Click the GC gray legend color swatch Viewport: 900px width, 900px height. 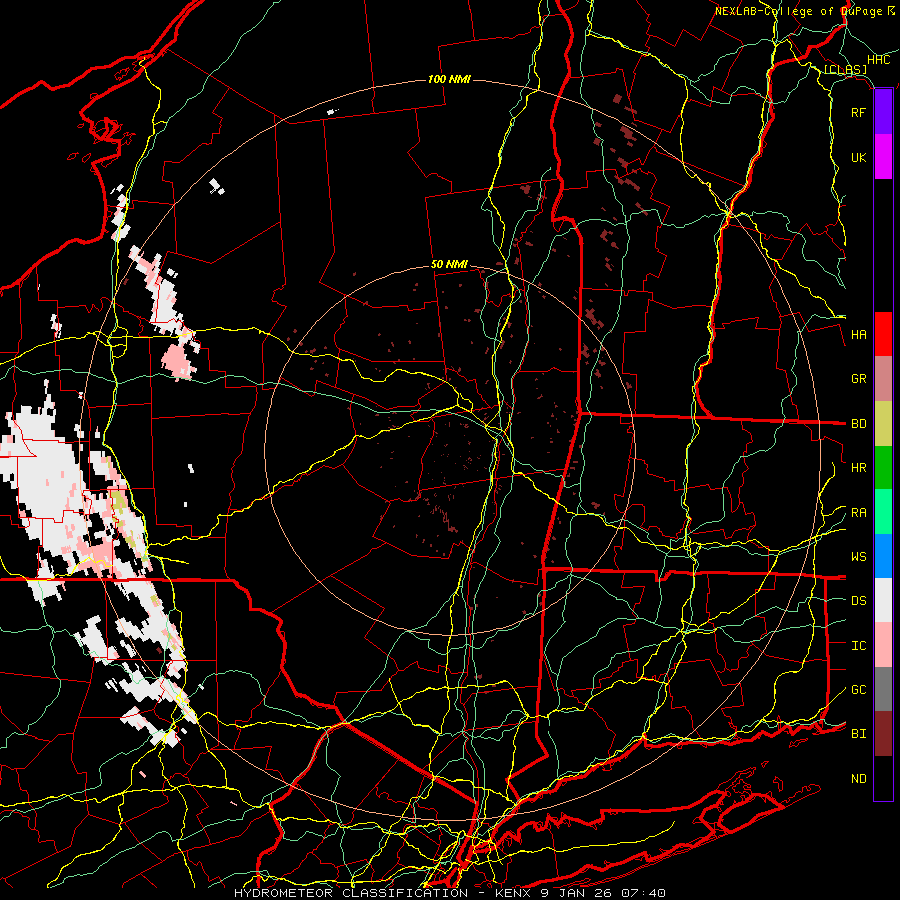[x=883, y=689]
